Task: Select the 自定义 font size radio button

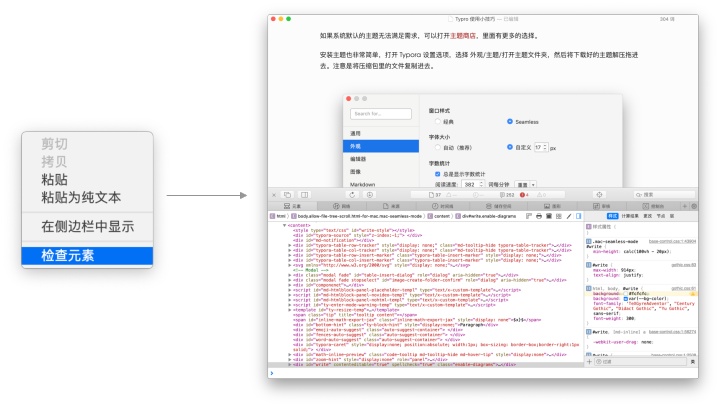Action: [510, 147]
